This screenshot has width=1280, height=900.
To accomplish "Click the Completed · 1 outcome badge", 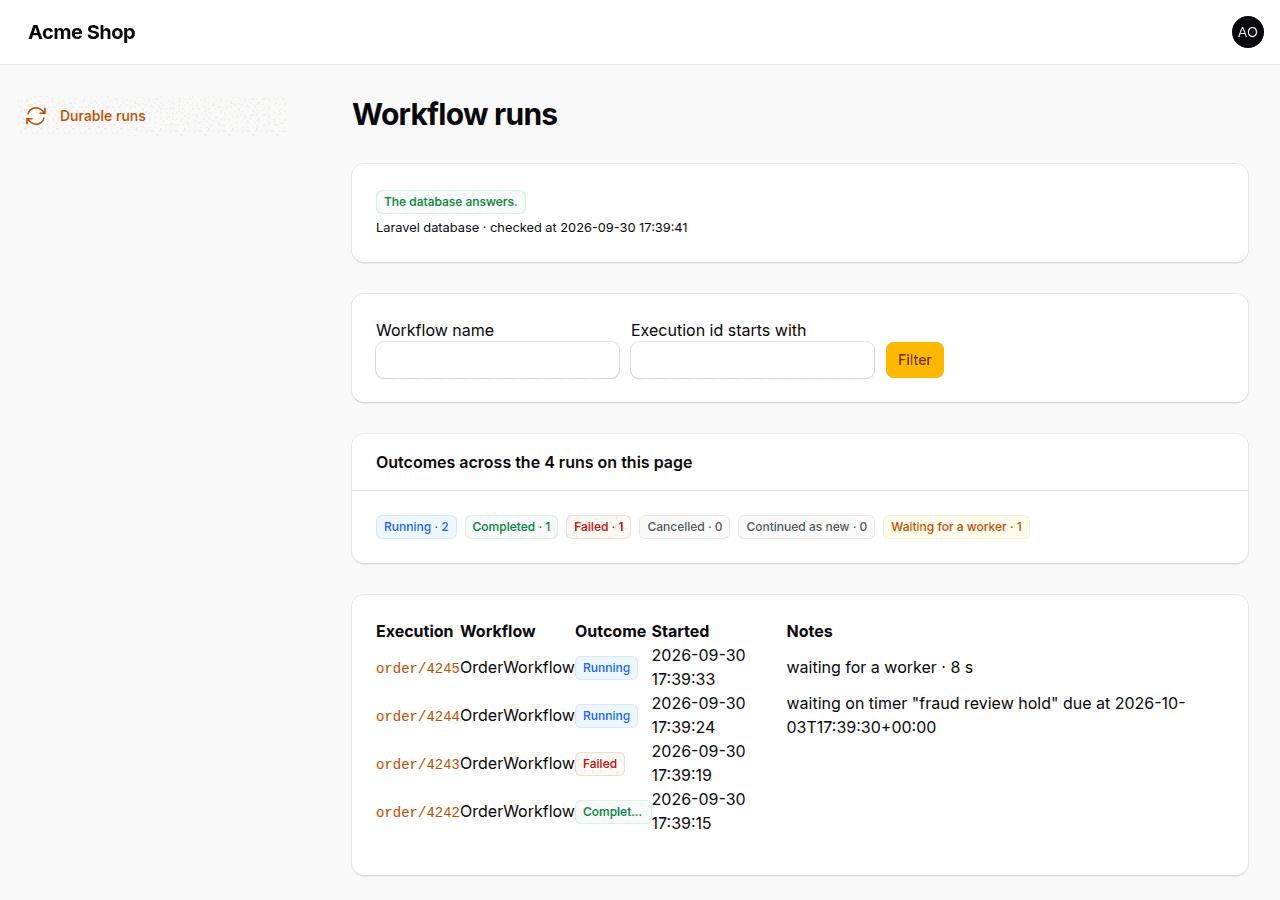I will (x=511, y=527).
